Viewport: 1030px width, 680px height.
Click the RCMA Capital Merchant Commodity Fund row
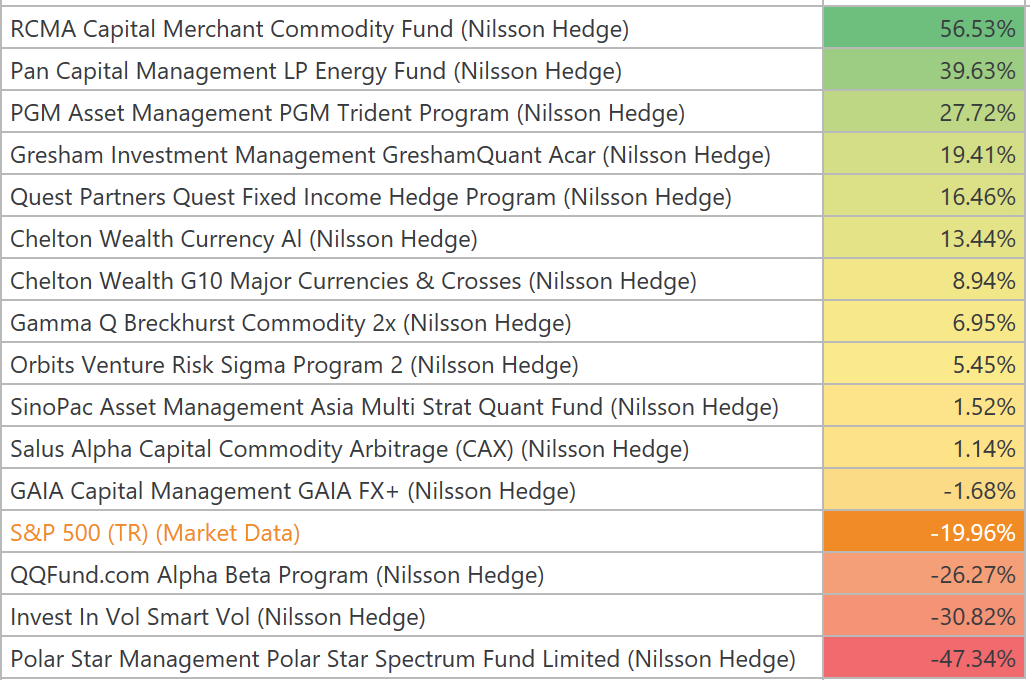320,29
